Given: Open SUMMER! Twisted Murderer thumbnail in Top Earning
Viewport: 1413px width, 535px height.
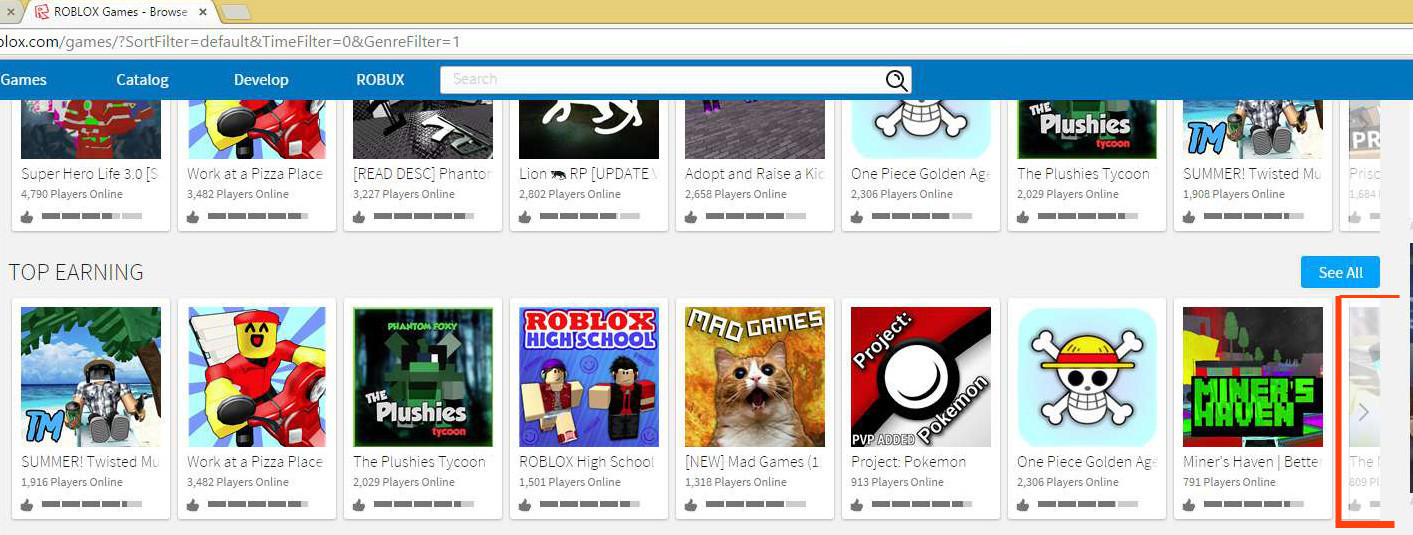Looking at the screenshot, I should click(91, 377).
